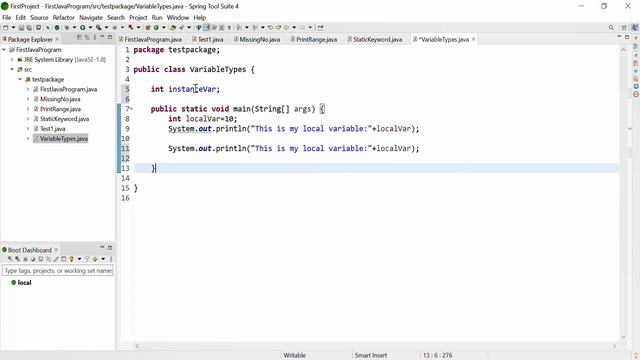Open the Back navigation history dropdown
Screen dimensions: 640x360
tap(294, 28)
